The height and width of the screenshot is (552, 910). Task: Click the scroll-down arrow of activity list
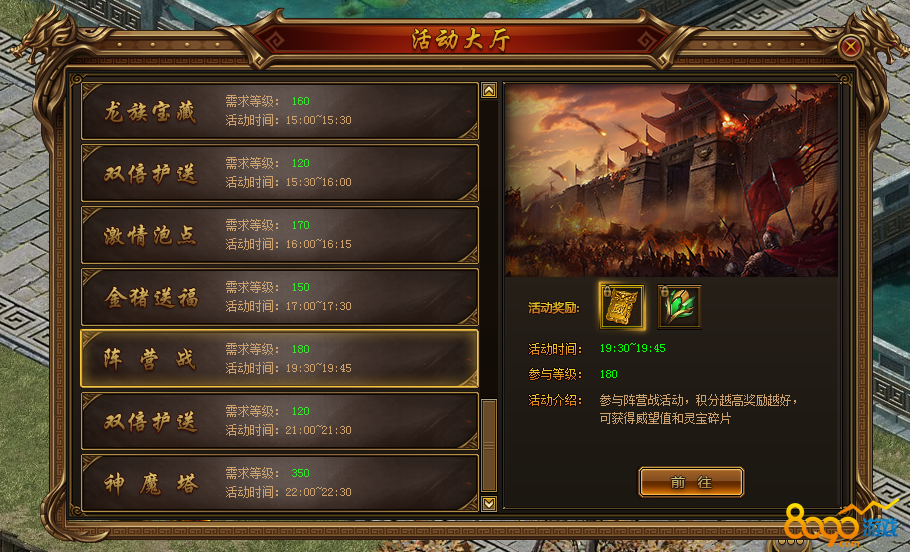click(489, 503)
